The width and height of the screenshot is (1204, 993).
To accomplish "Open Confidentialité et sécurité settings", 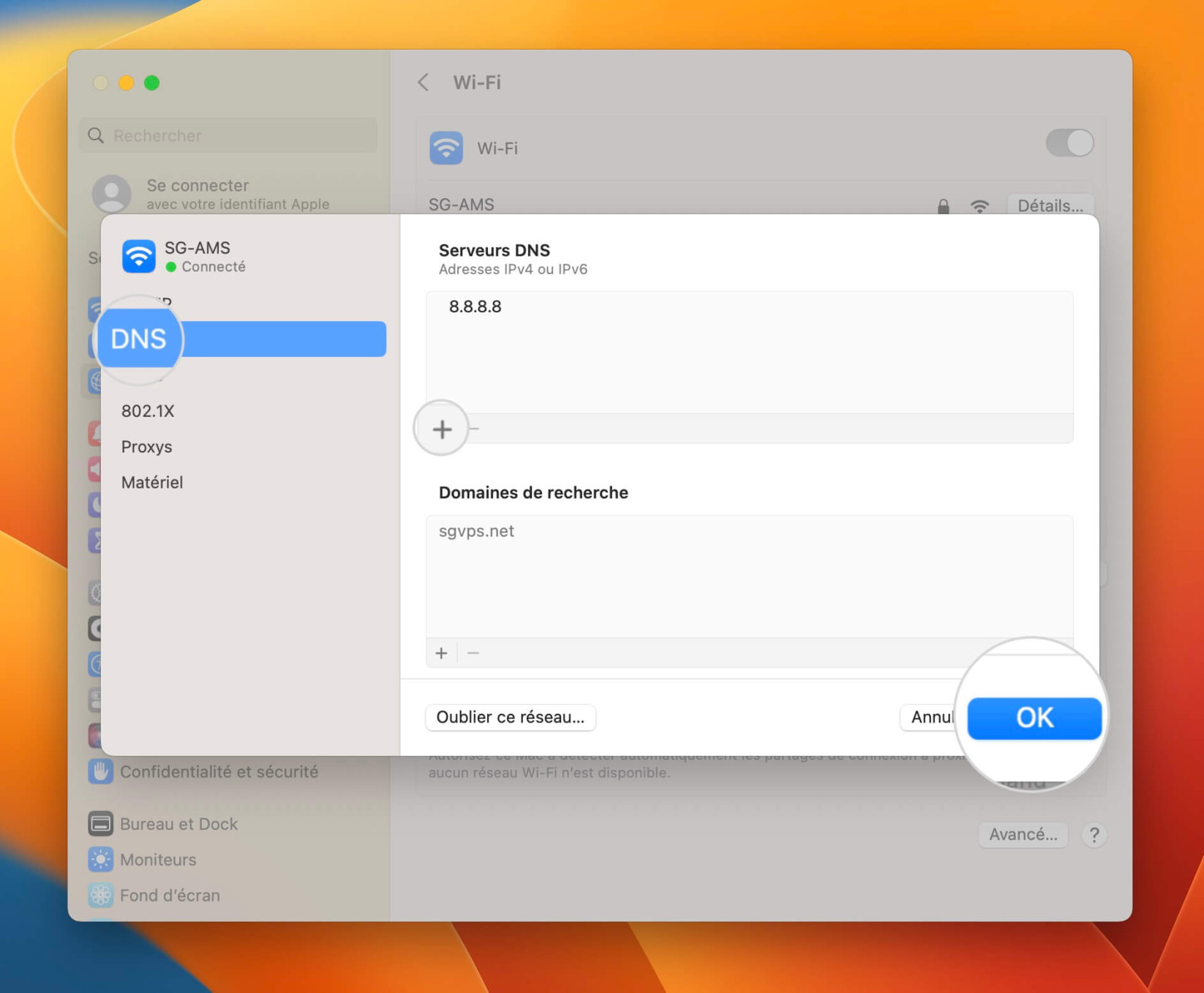I will tap(219, 771).
